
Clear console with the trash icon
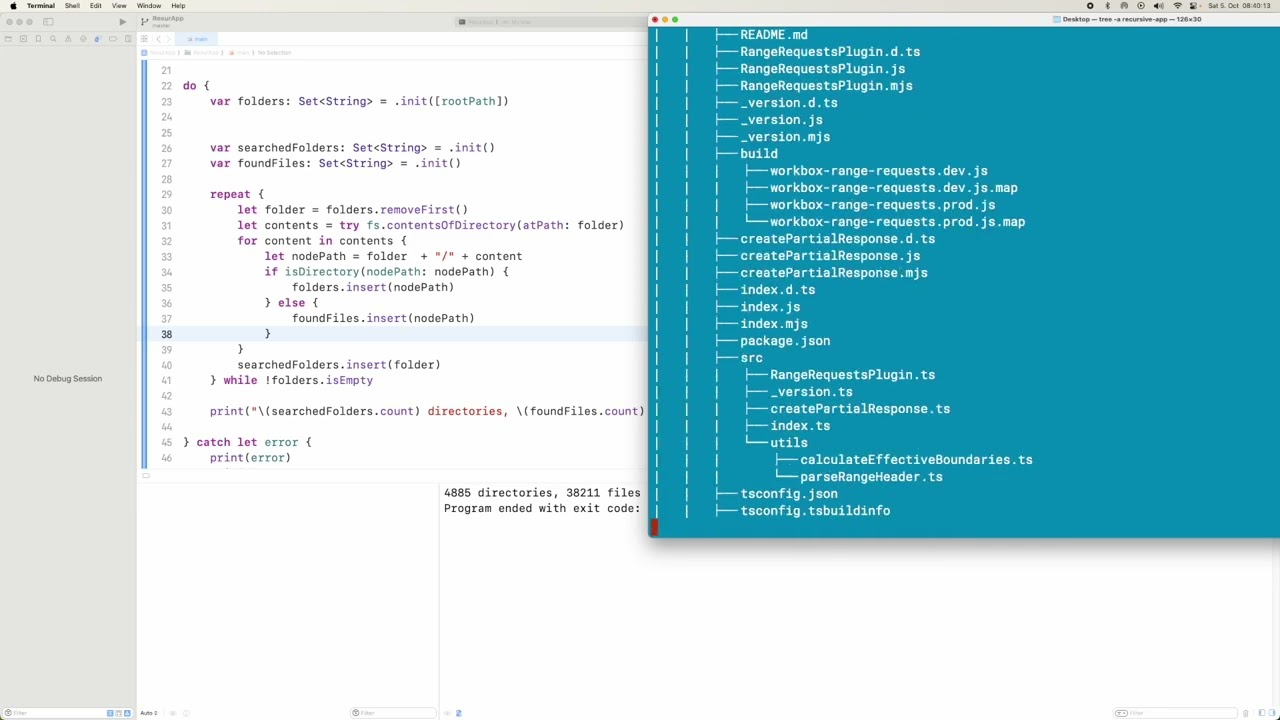click(x=1246, y=713)
